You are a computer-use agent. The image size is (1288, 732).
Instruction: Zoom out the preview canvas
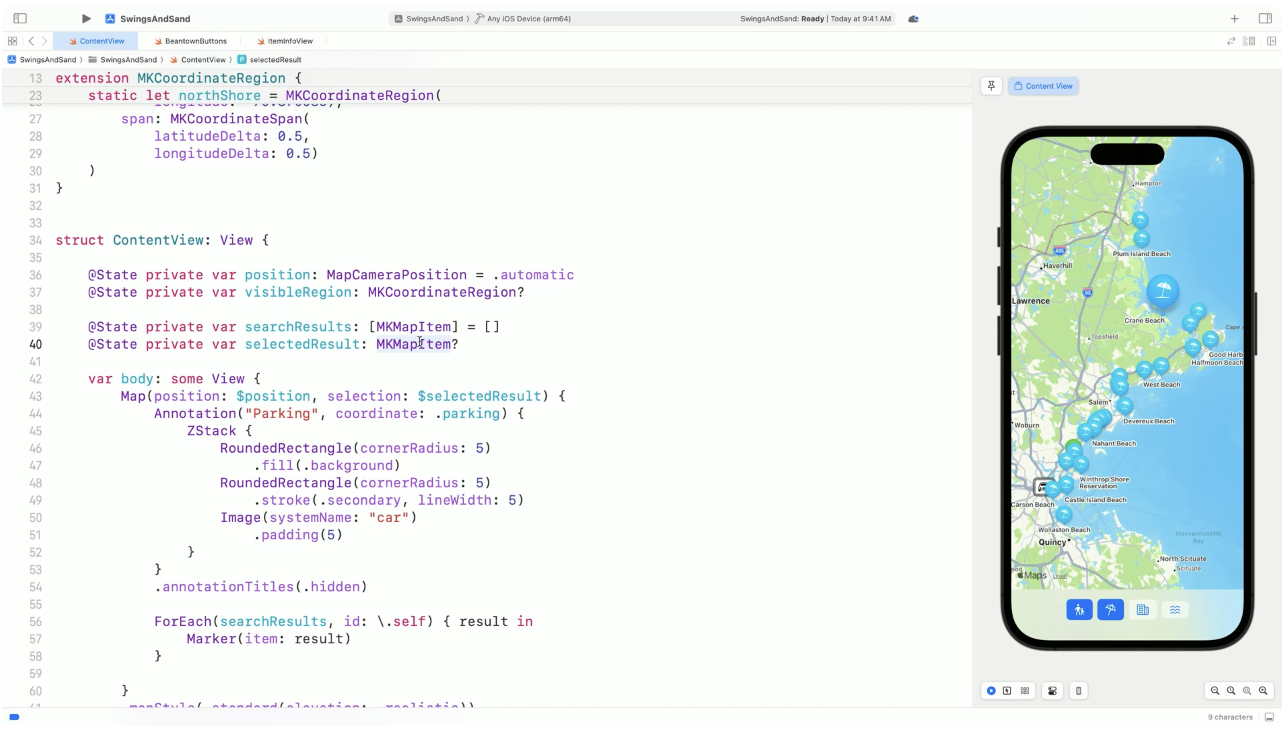[1215, 691]
